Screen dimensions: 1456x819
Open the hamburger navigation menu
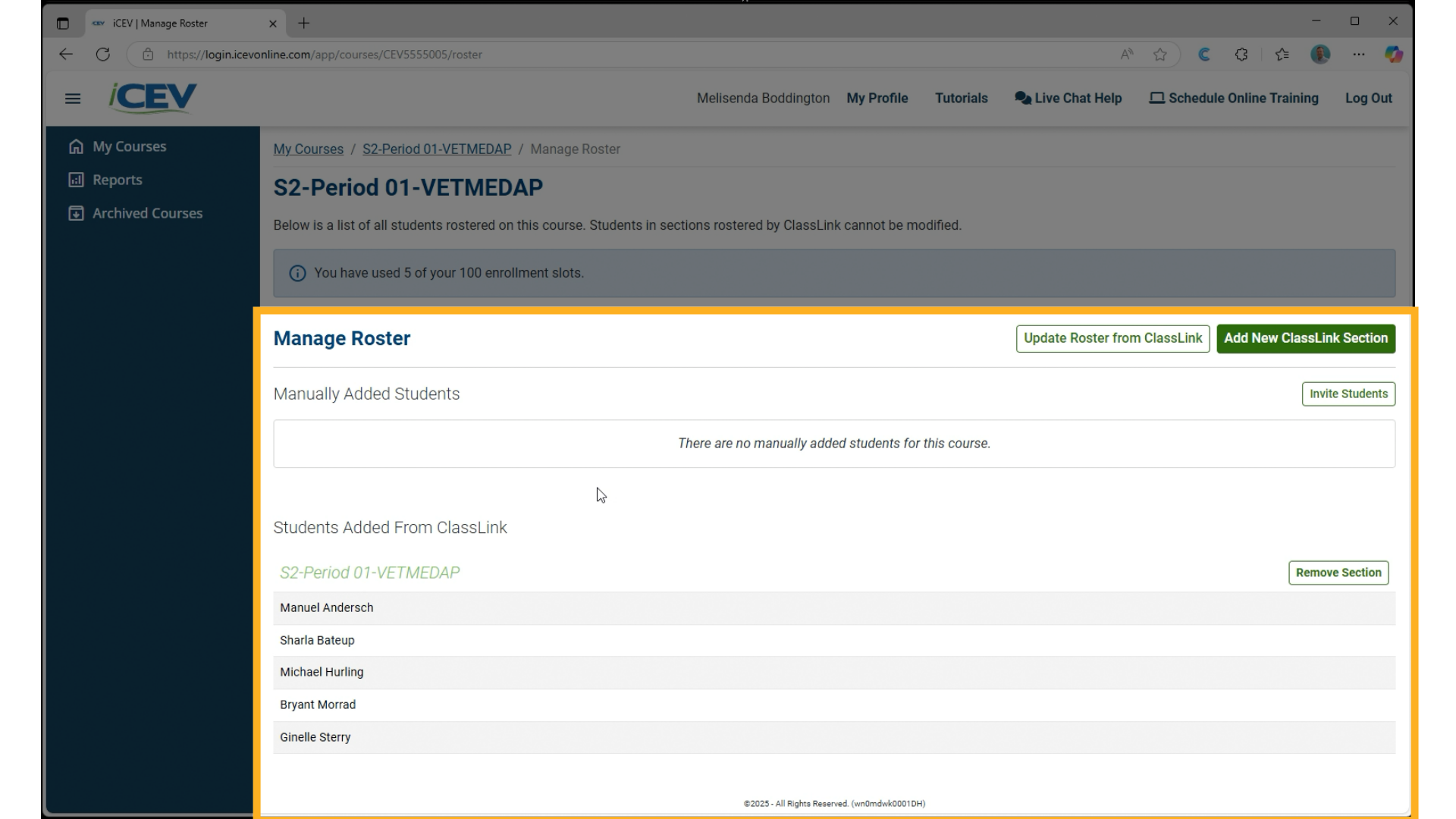(x=73, y=99)
